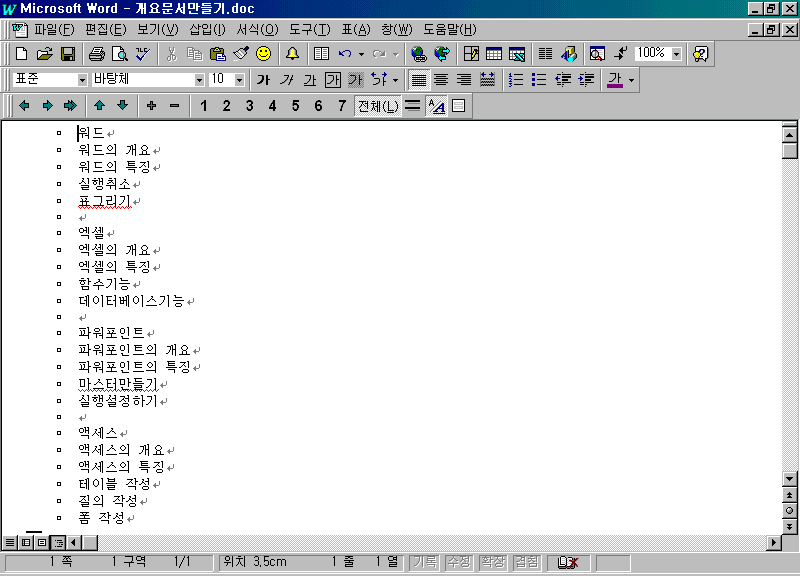Open the 편집(E) menu
This screenshot has width=800, height=576.
click(106, 30)
